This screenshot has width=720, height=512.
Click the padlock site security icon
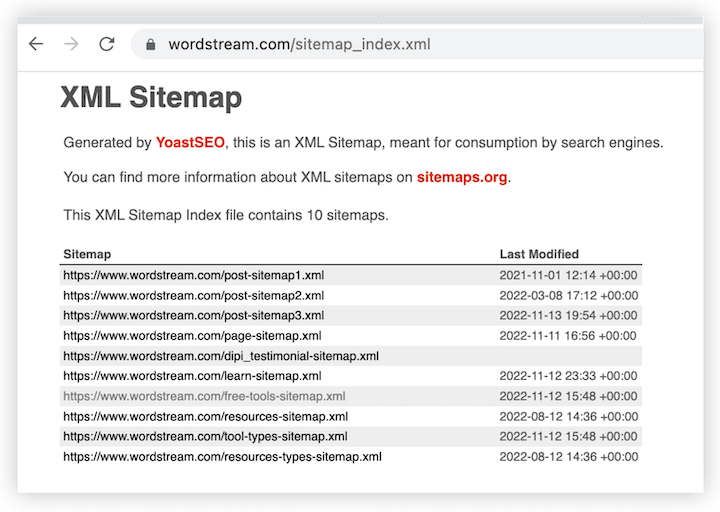(x=152, y=45)
